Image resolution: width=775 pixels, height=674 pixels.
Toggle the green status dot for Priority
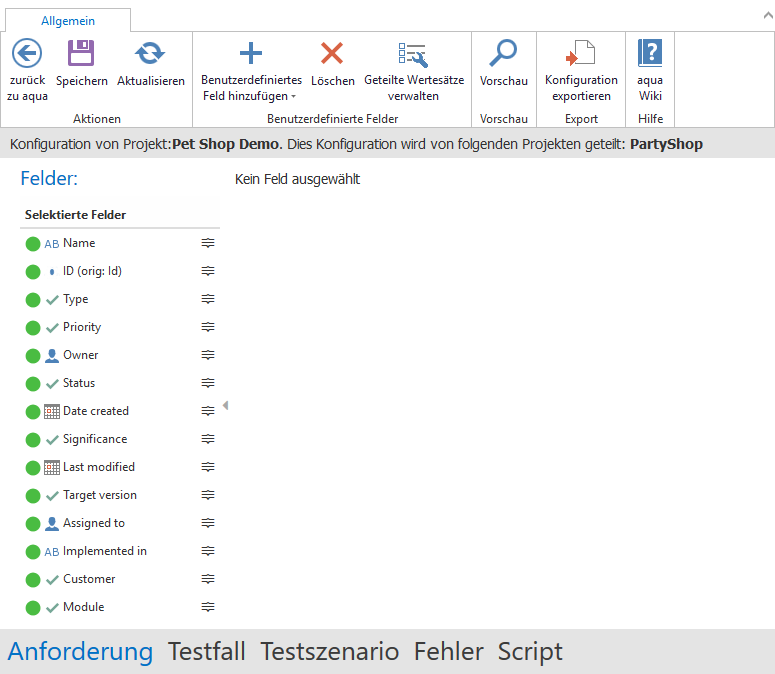(x=33, y=327)
